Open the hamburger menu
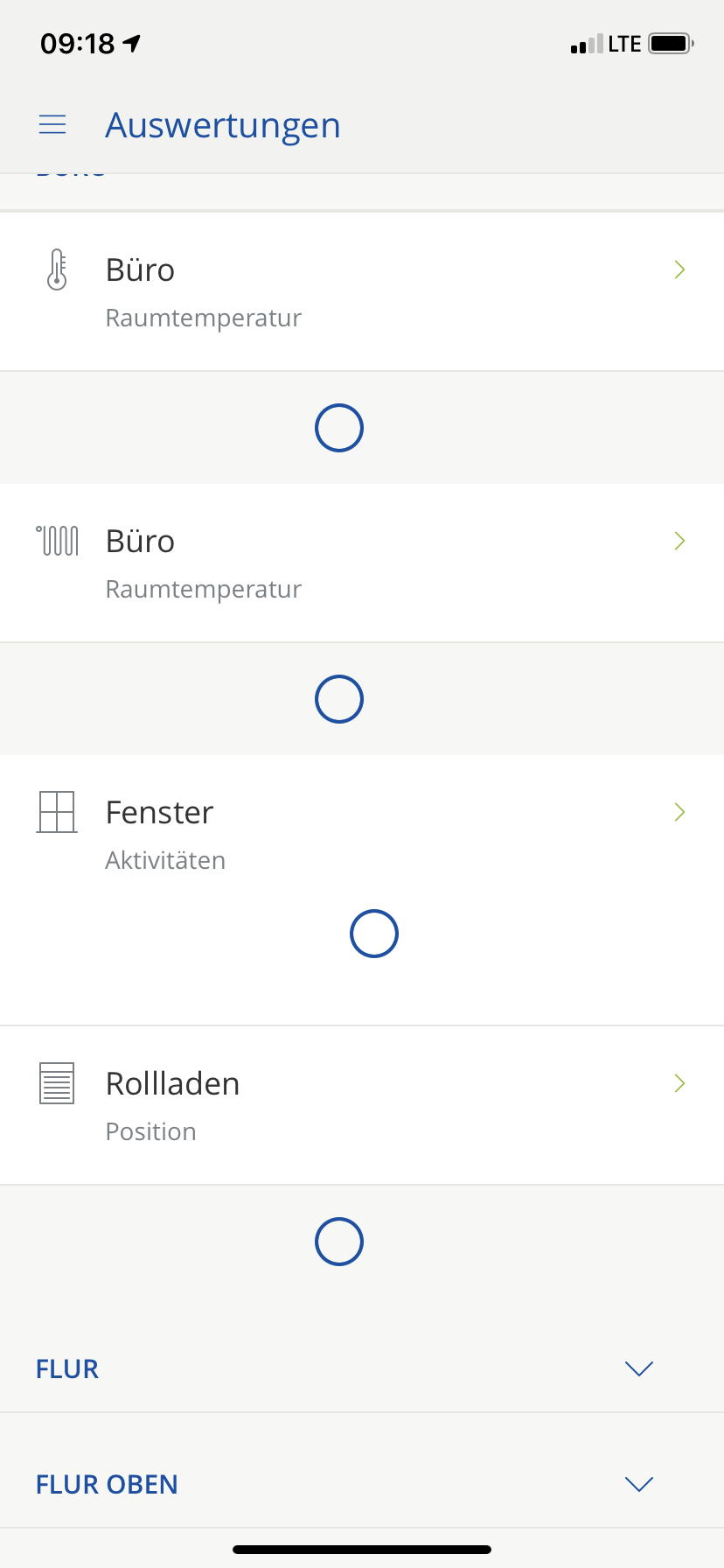 (52, 125)
